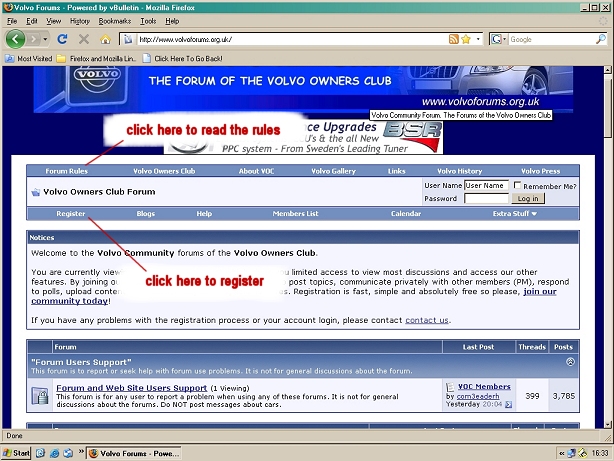Open com3eaderh user profile link
Screen dimensions: 614x461
[478, 396]
